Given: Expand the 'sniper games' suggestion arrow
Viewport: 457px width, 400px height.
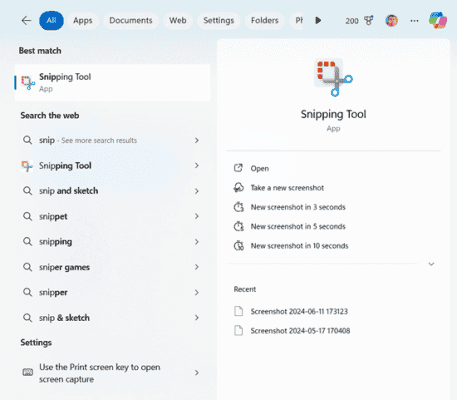Looking at the screenshot, I should click(x=197, y=267).
